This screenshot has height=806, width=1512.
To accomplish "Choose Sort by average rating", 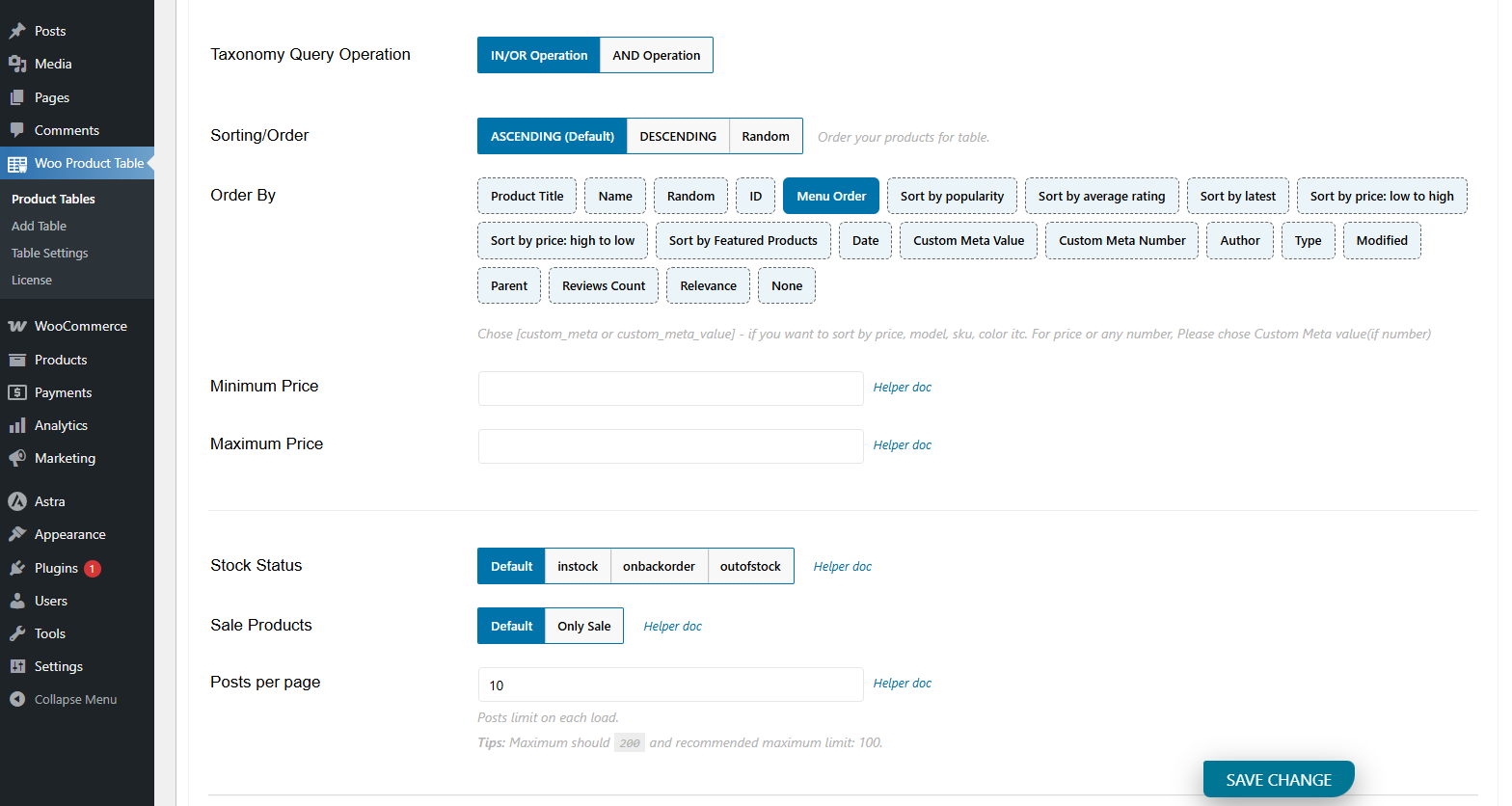I will coord(1102,196).
